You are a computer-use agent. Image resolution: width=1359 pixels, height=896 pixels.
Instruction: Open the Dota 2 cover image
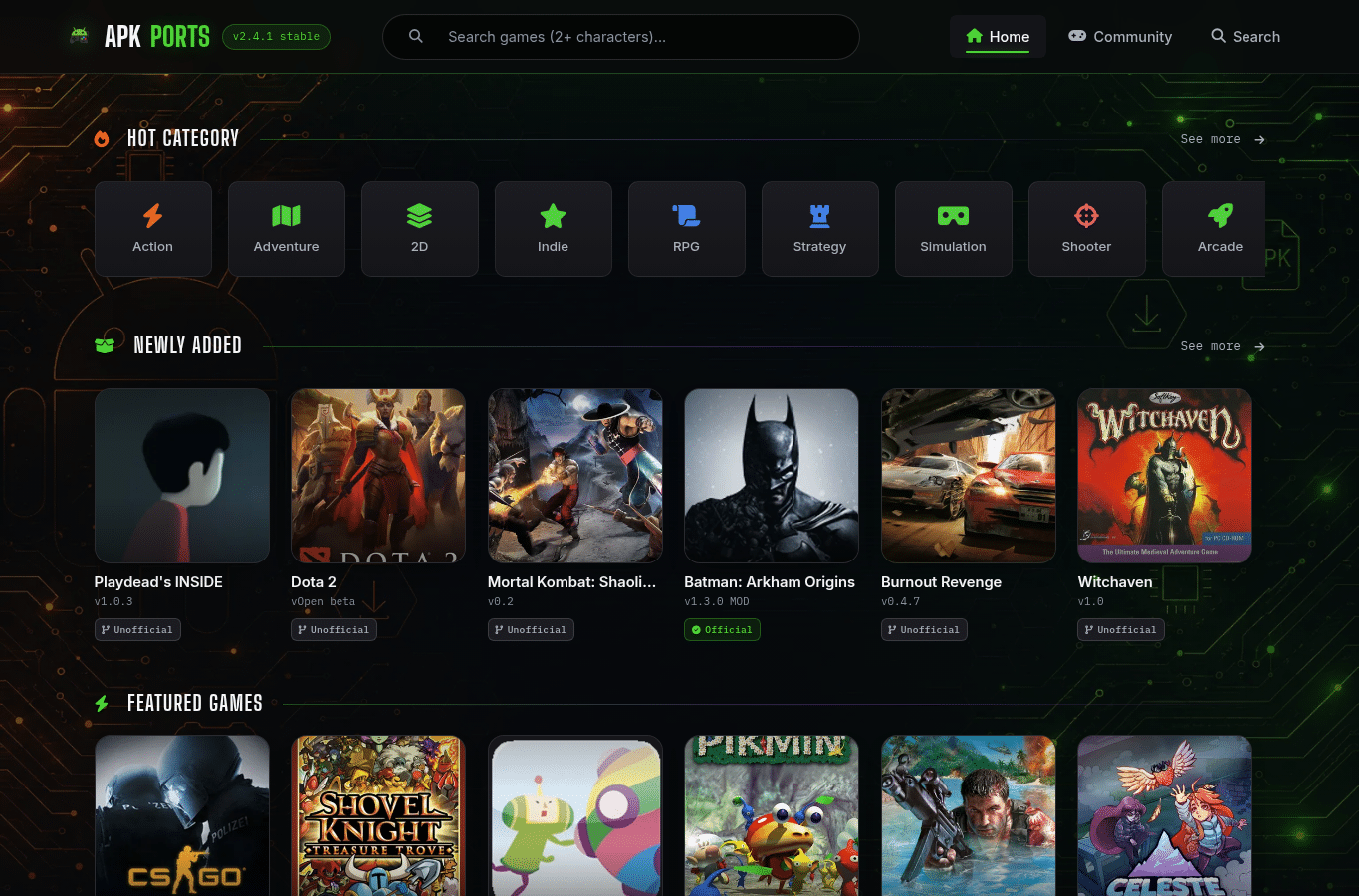(378, 476)
